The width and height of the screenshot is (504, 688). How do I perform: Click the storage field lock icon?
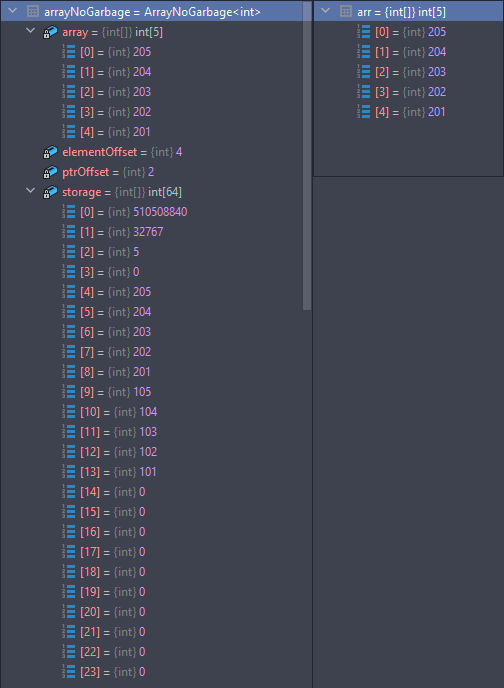click(50, 192)
